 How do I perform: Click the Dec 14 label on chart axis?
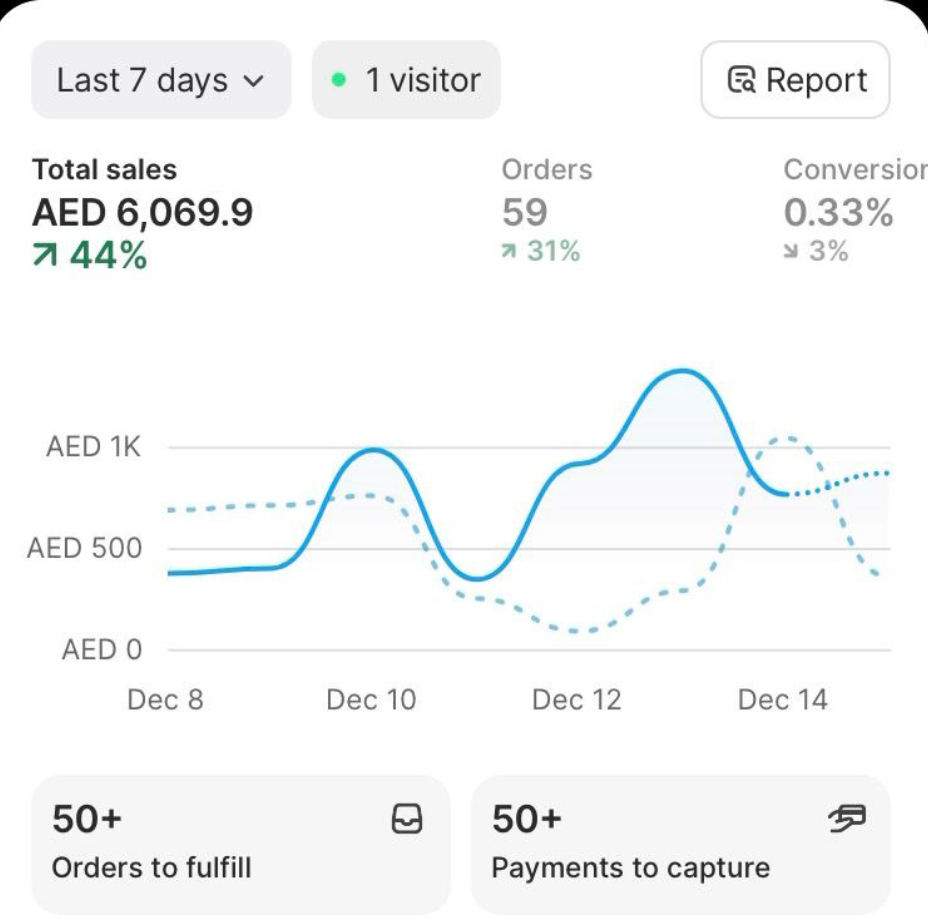[x=782, y=699]
